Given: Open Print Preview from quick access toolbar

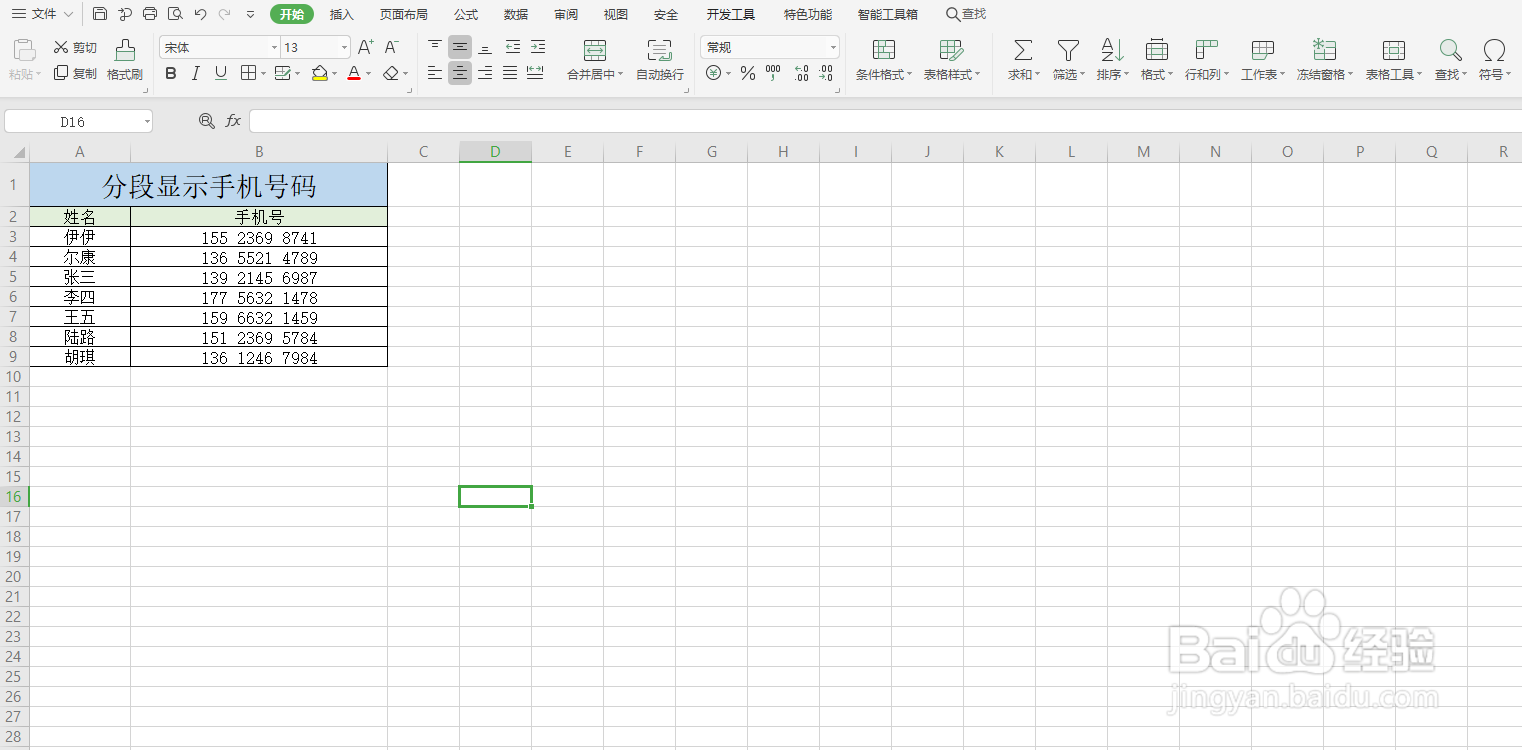Looking at the screenshot, I should pyautogui.click(x=175, y=14).
